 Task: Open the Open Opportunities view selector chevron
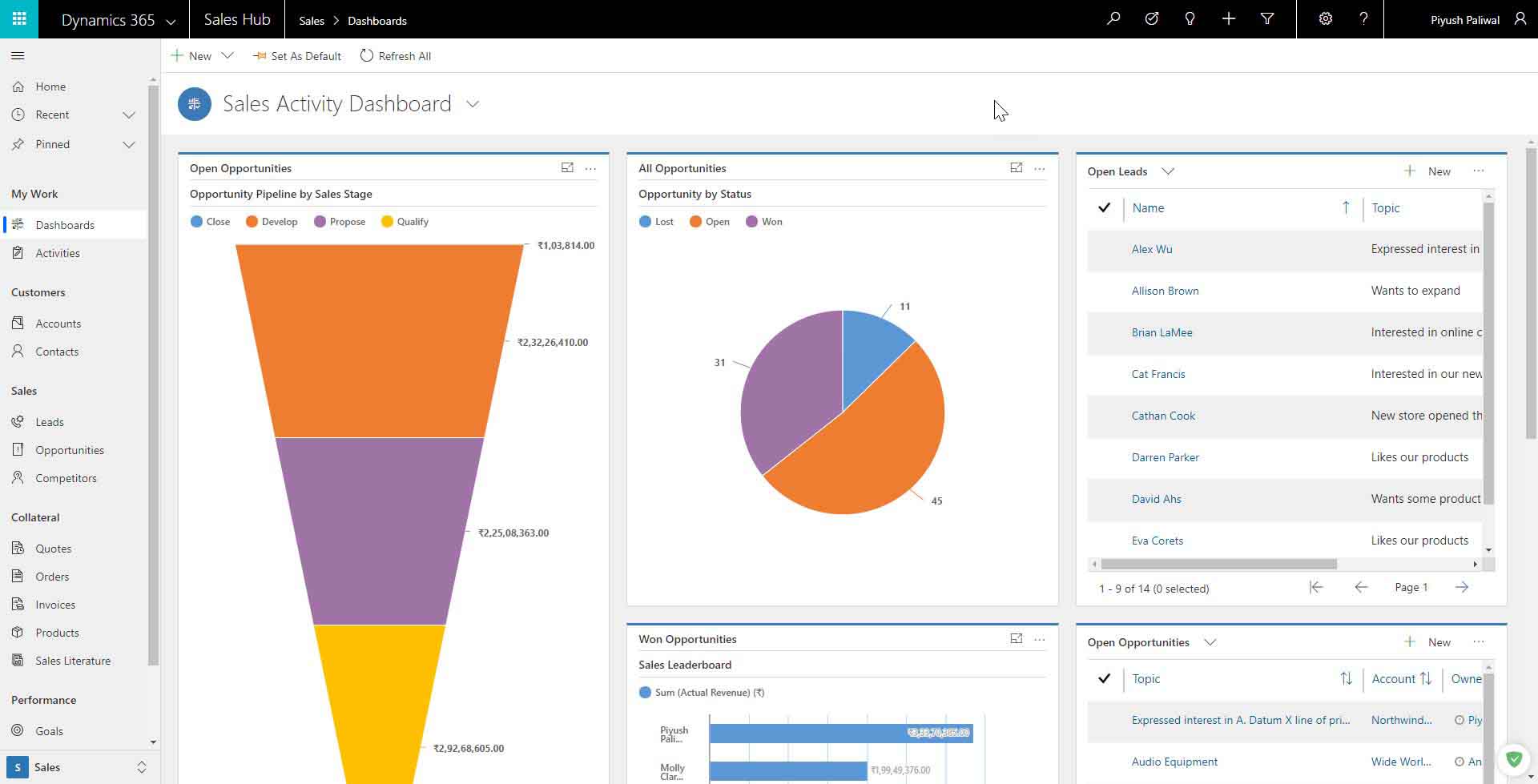[x=1210, y=641]
